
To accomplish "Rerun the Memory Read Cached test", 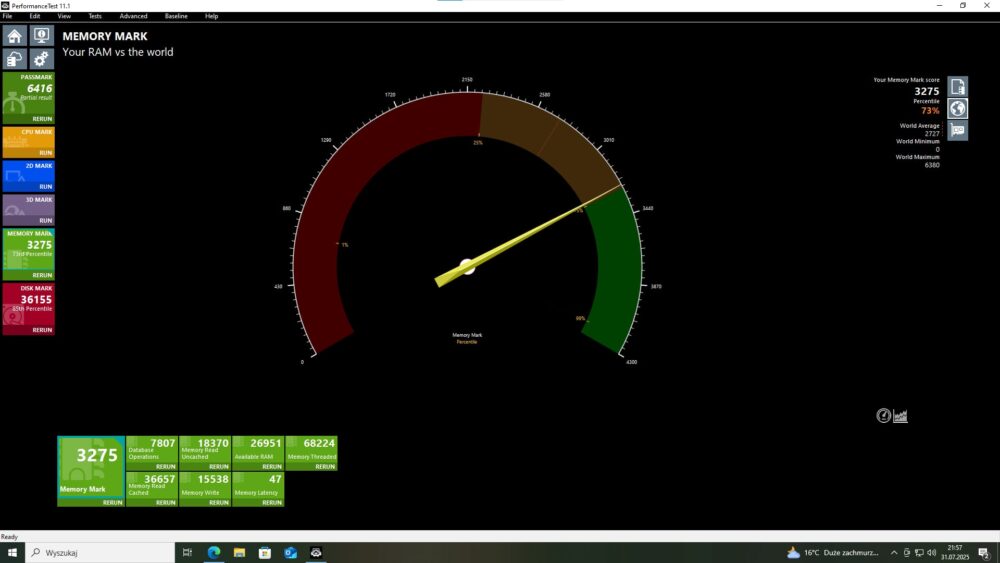I will click(x=165, y=502).
